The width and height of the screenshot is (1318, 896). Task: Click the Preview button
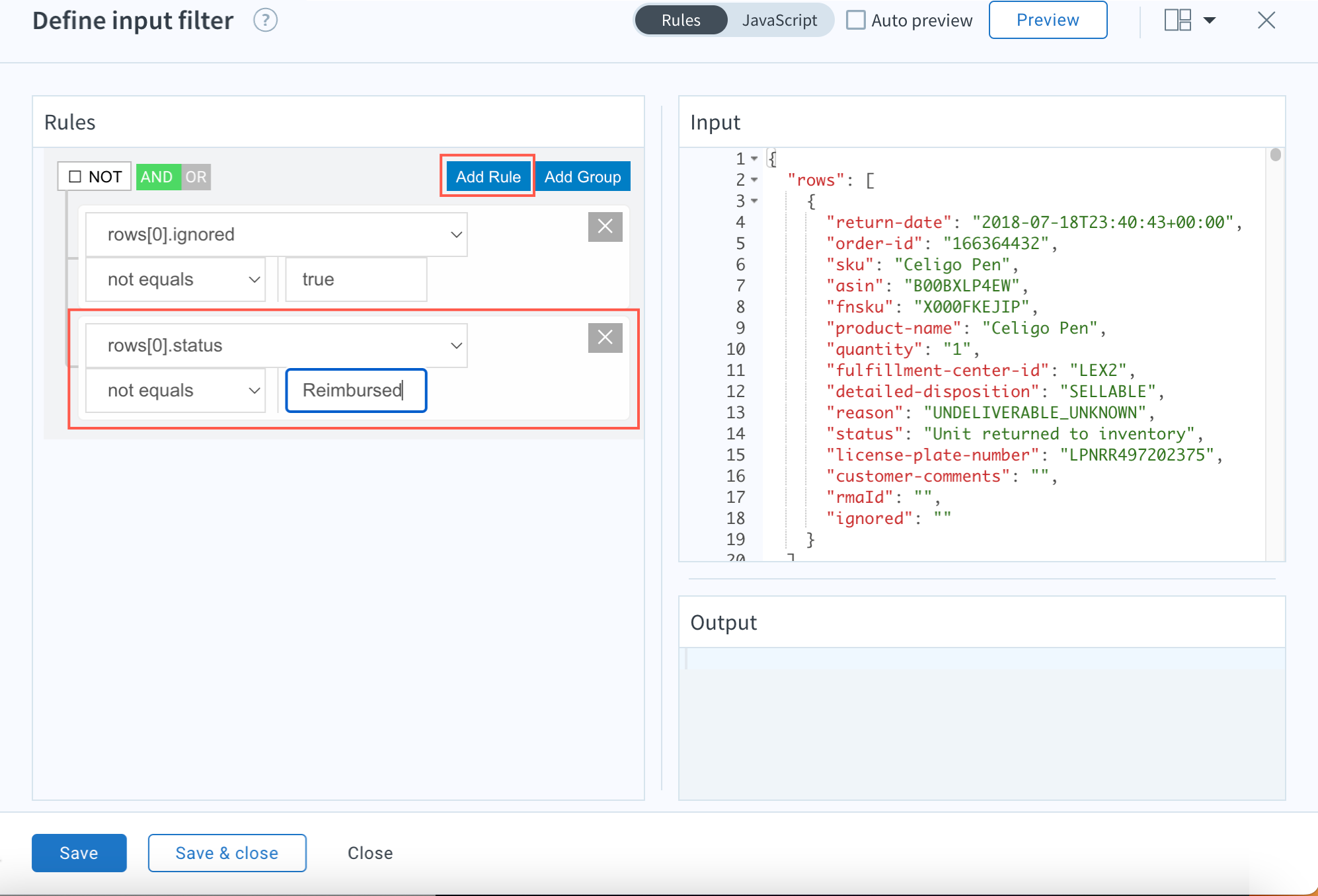[1048, 20]
